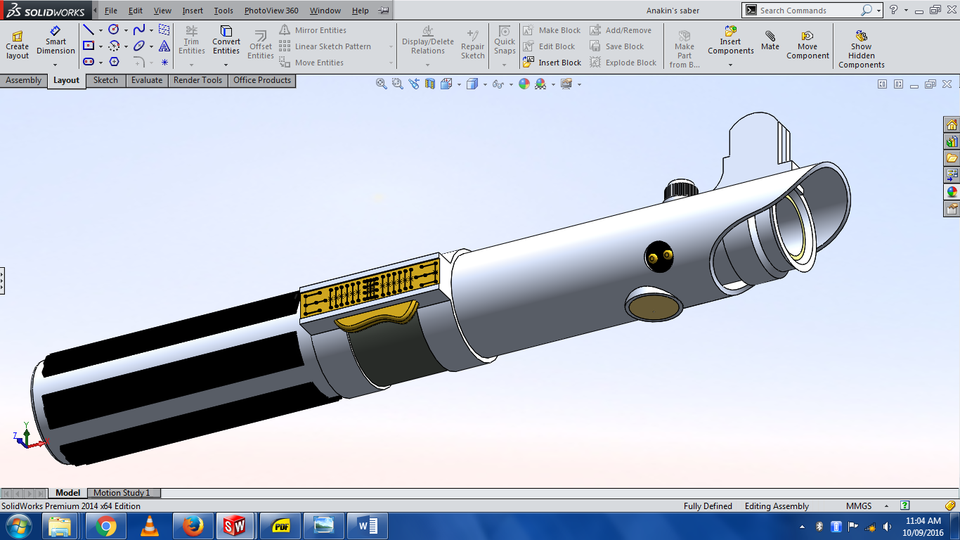Expand the Insert Components dropdown arrow
Image resolution: width=960 pixels, height=540 pixels.
730,65
